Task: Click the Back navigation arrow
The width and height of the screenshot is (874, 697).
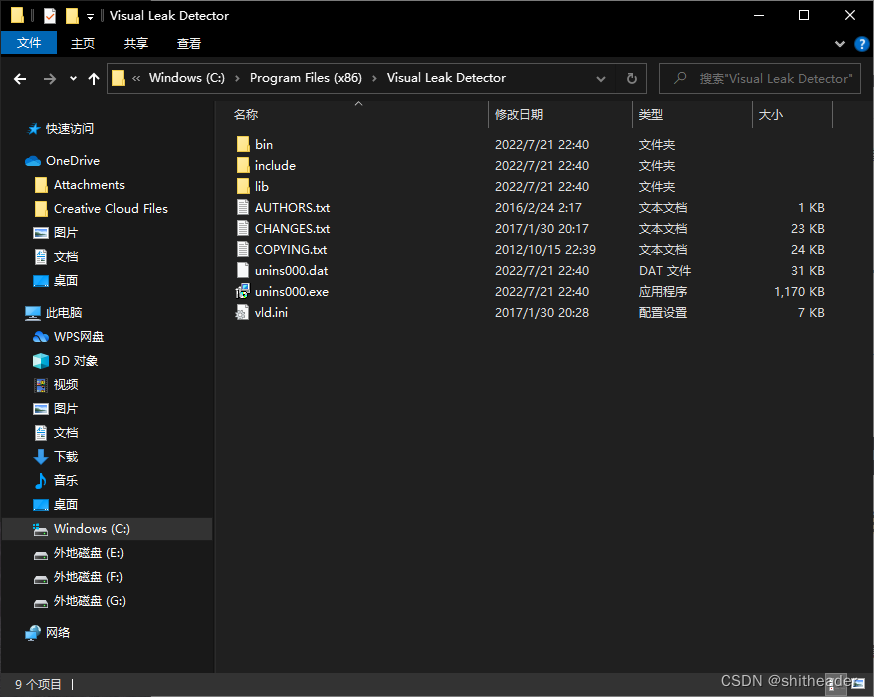Action: coord(20,79)
